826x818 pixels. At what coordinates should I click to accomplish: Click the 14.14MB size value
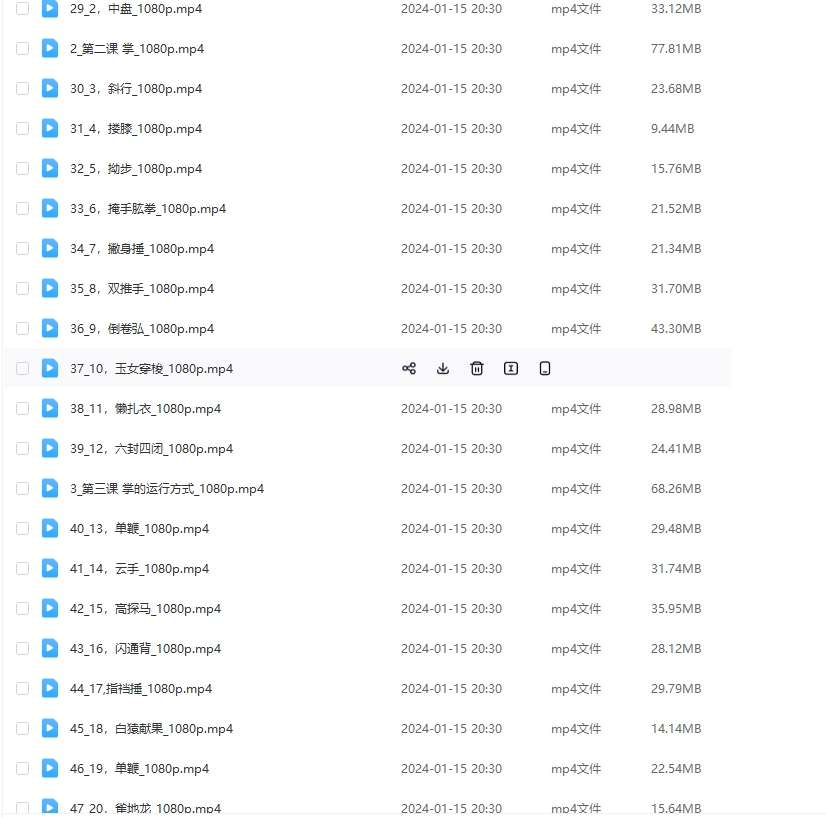(676, 730)
